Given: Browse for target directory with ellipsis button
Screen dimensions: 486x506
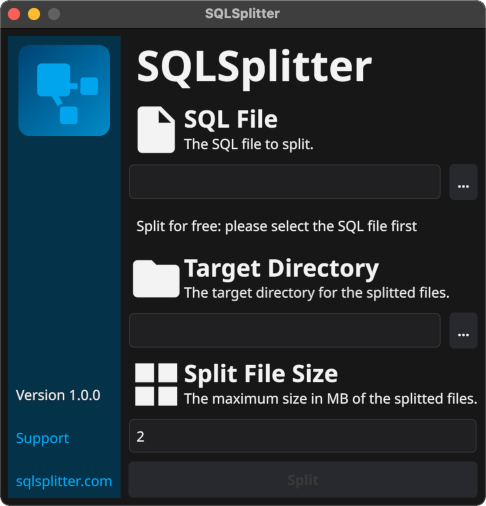Looking at the screenshot, I should (463, 331).
